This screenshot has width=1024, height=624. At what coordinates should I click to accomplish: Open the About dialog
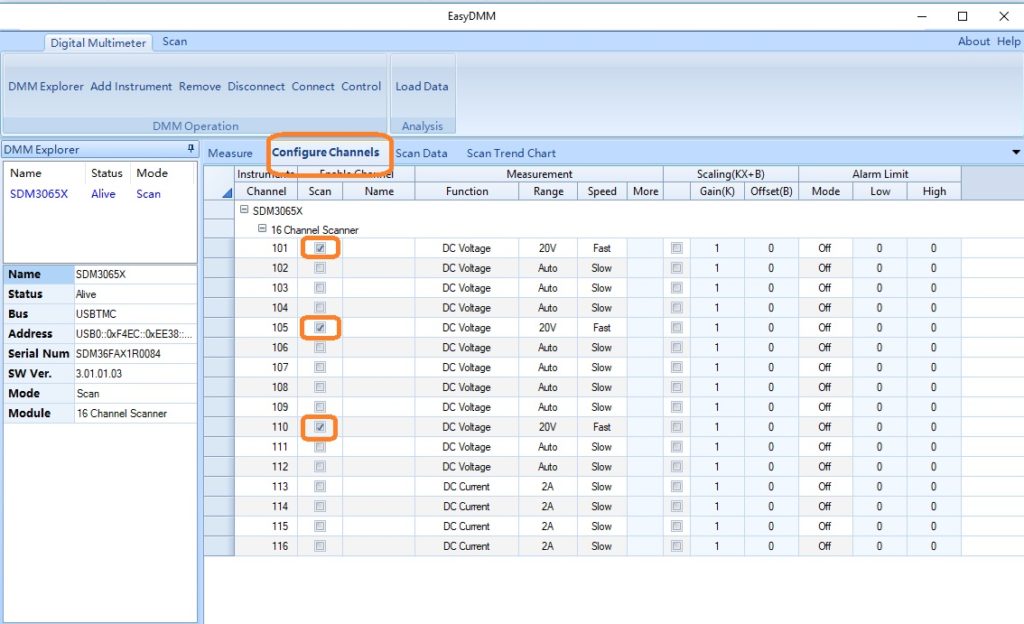973,41
